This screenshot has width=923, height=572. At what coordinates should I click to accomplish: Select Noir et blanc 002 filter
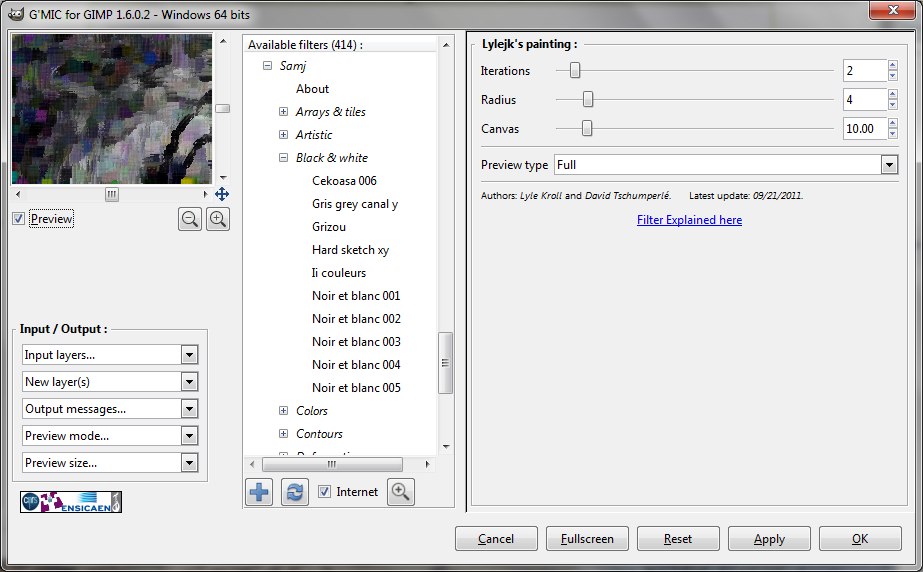(356, 319)
